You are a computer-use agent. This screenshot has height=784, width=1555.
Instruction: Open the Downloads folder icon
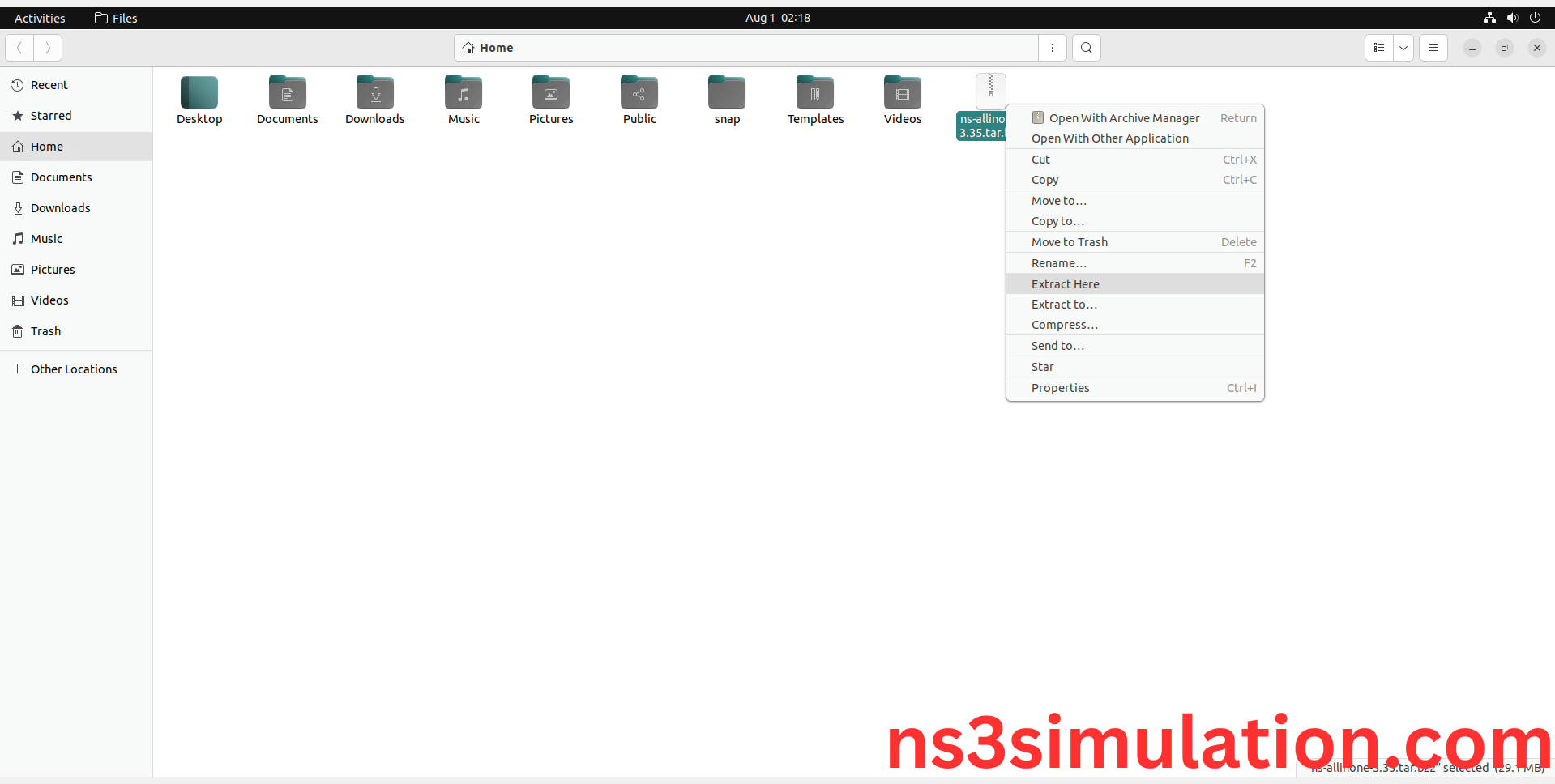[x=374, y=92]
